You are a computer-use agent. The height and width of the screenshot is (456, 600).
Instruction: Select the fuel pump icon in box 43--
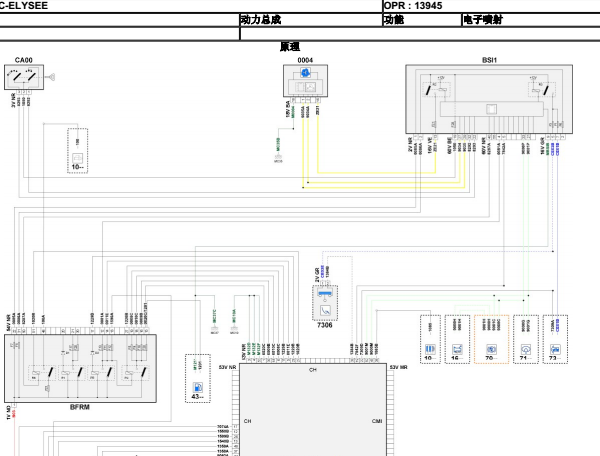[197, 387]
